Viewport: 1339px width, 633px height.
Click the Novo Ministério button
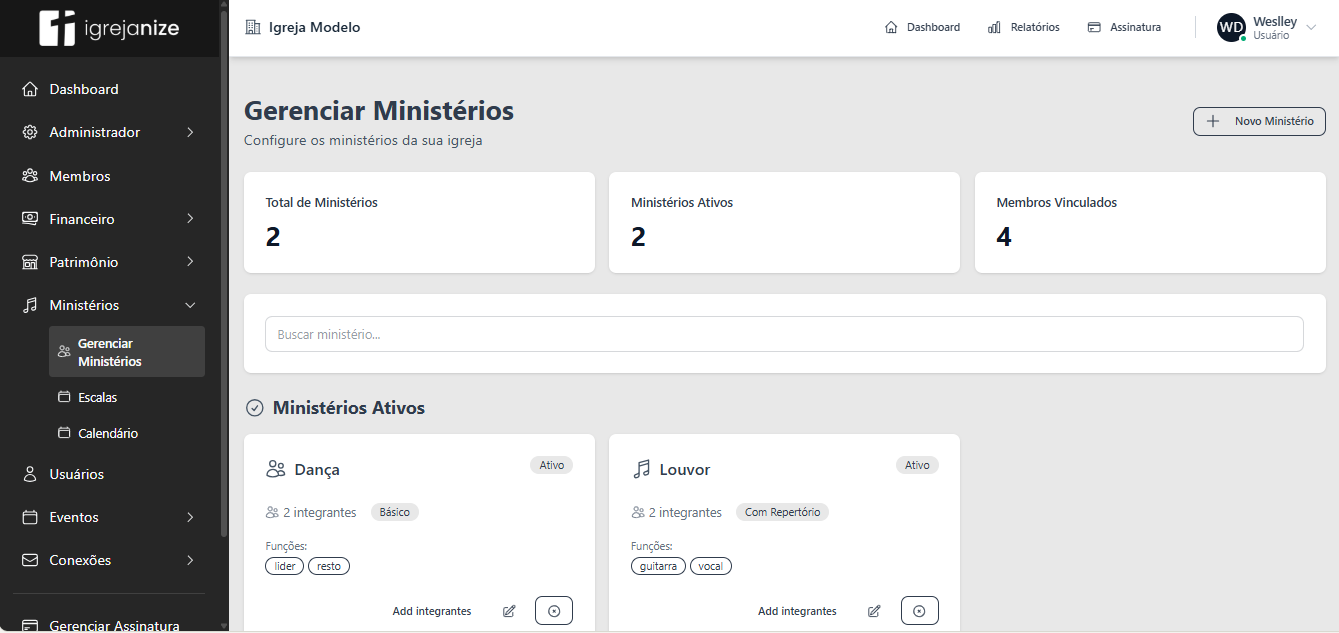(x=1259, y=121)
